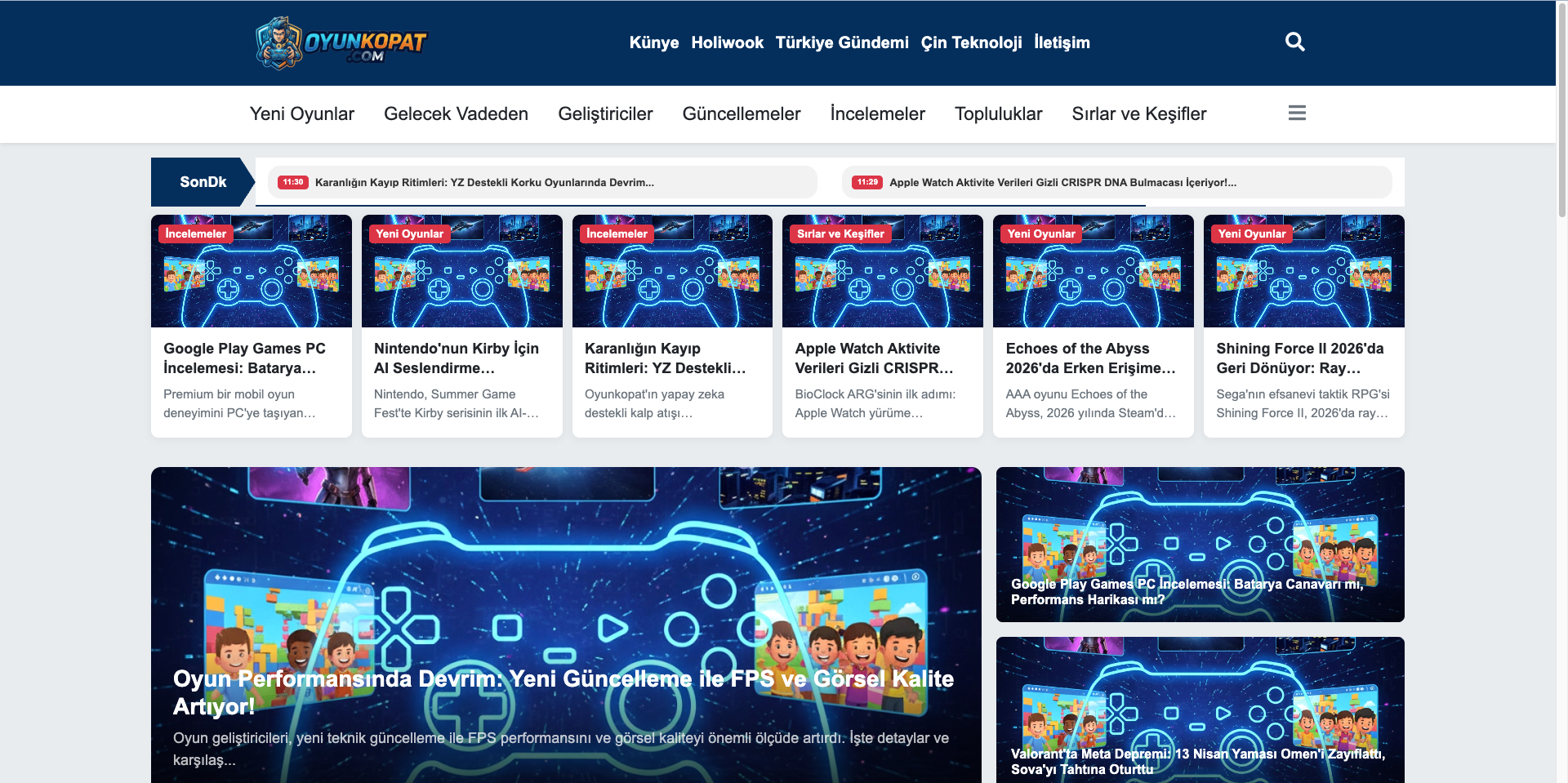Open article title Echoes of the Abyss 2026'da Erken Erişime

[1091, 358]
